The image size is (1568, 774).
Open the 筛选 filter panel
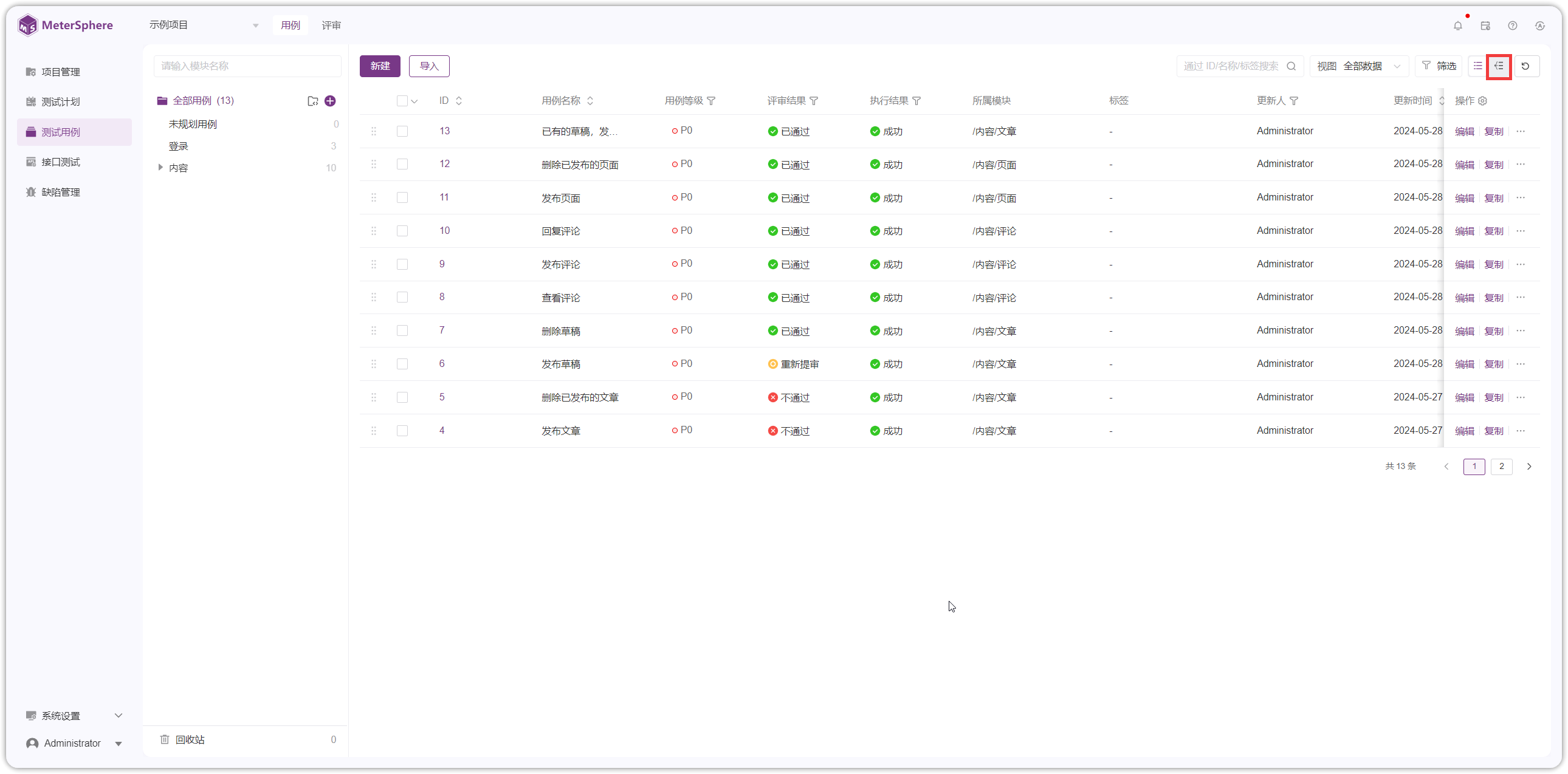[x=1439, y=66]
